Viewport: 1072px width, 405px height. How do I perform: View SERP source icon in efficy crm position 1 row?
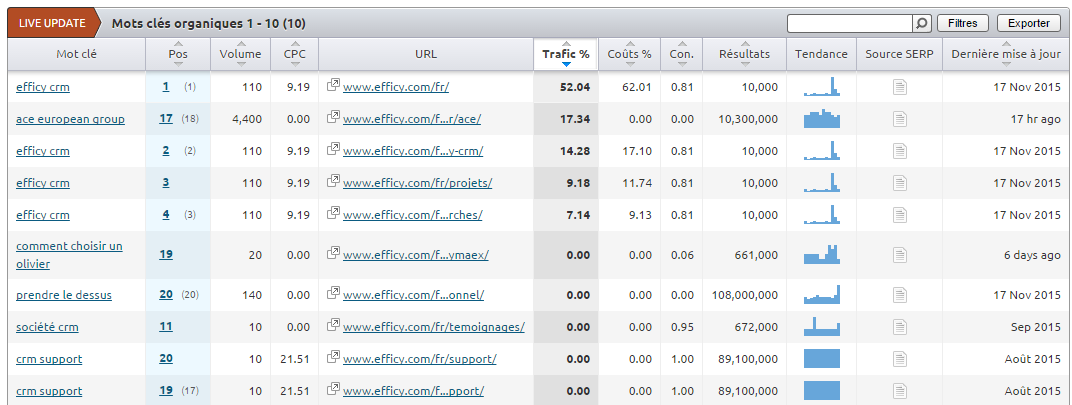(900, 87)
